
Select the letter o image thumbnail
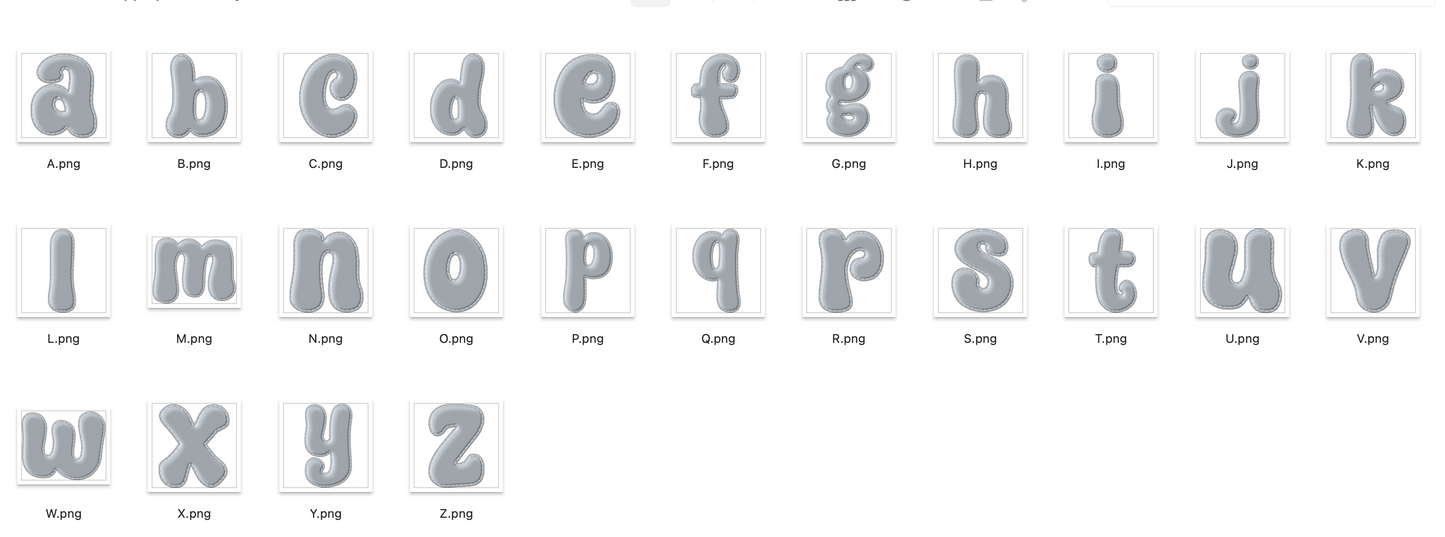point(456,271)
